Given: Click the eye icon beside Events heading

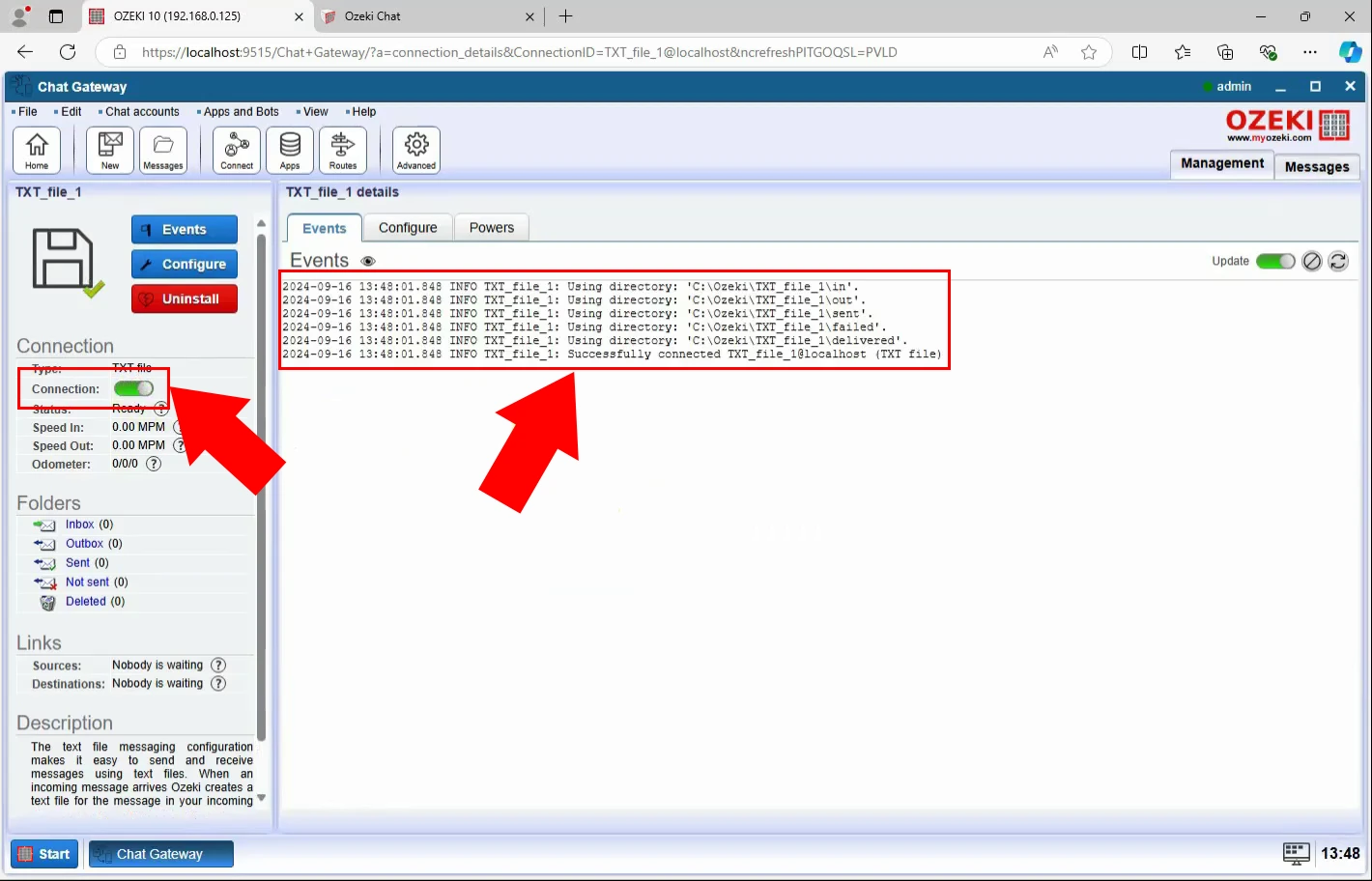Looking at the screenshot, I should (367, 261).
